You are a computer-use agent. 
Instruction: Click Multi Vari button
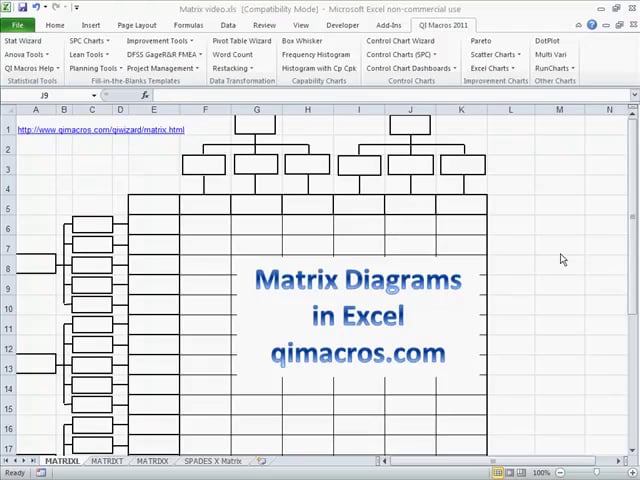point(551,54)
